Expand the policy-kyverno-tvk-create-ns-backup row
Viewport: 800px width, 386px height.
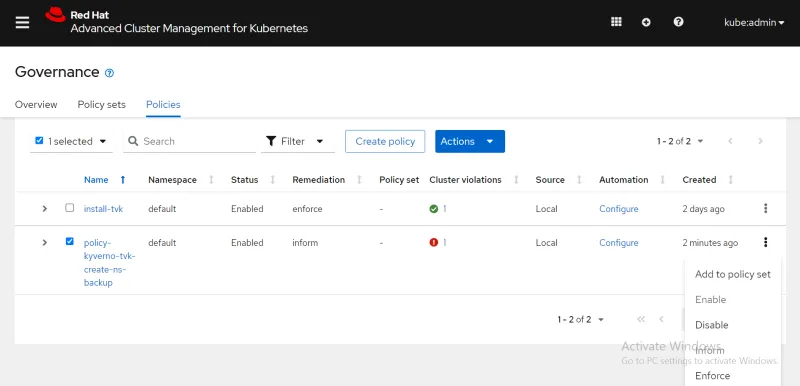pos(44,243)
